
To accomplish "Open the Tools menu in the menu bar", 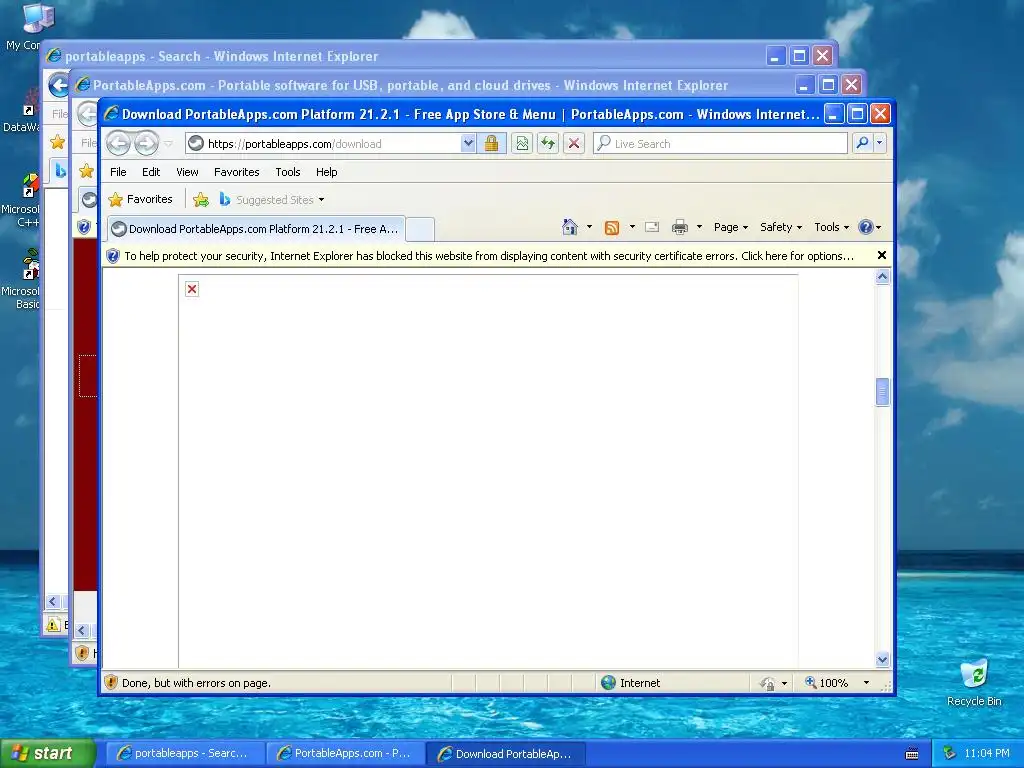I will [287, 172].
